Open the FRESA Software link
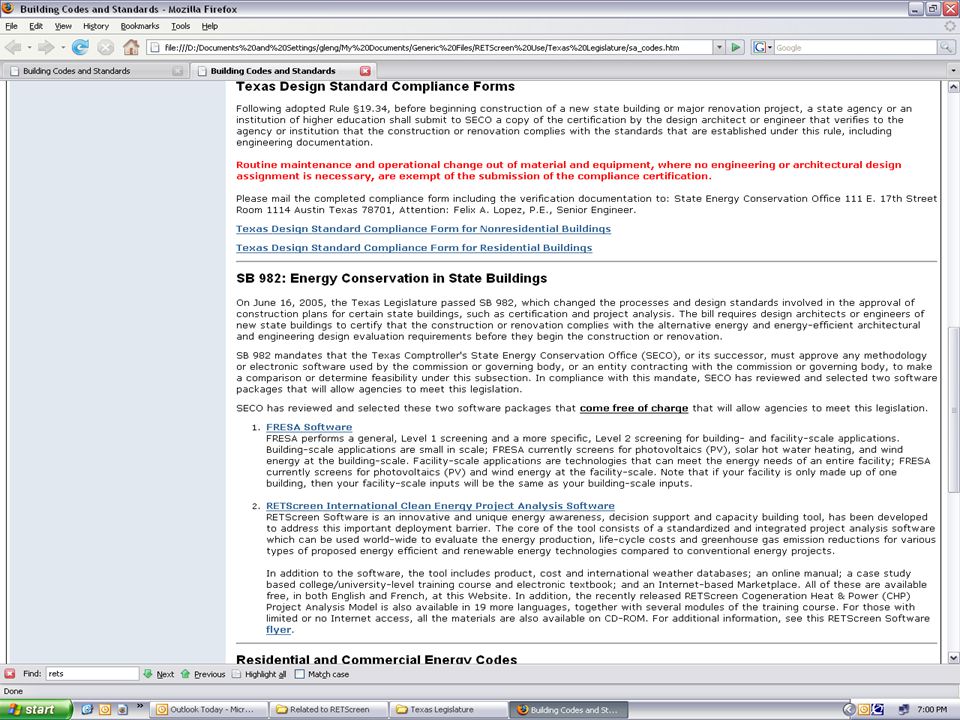 [x=309, y=427]
